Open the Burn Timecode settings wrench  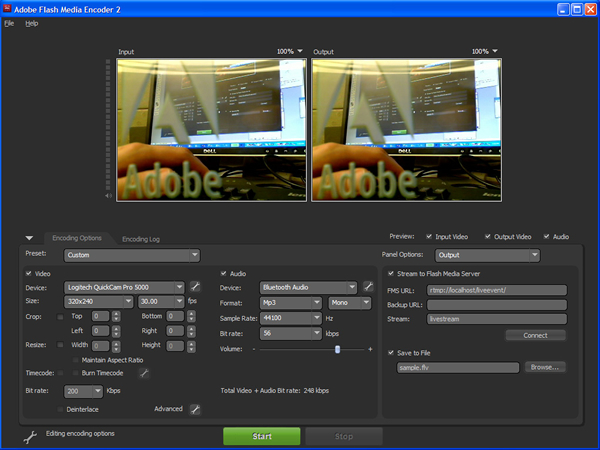pyautogui.click(x=144, y=373)
